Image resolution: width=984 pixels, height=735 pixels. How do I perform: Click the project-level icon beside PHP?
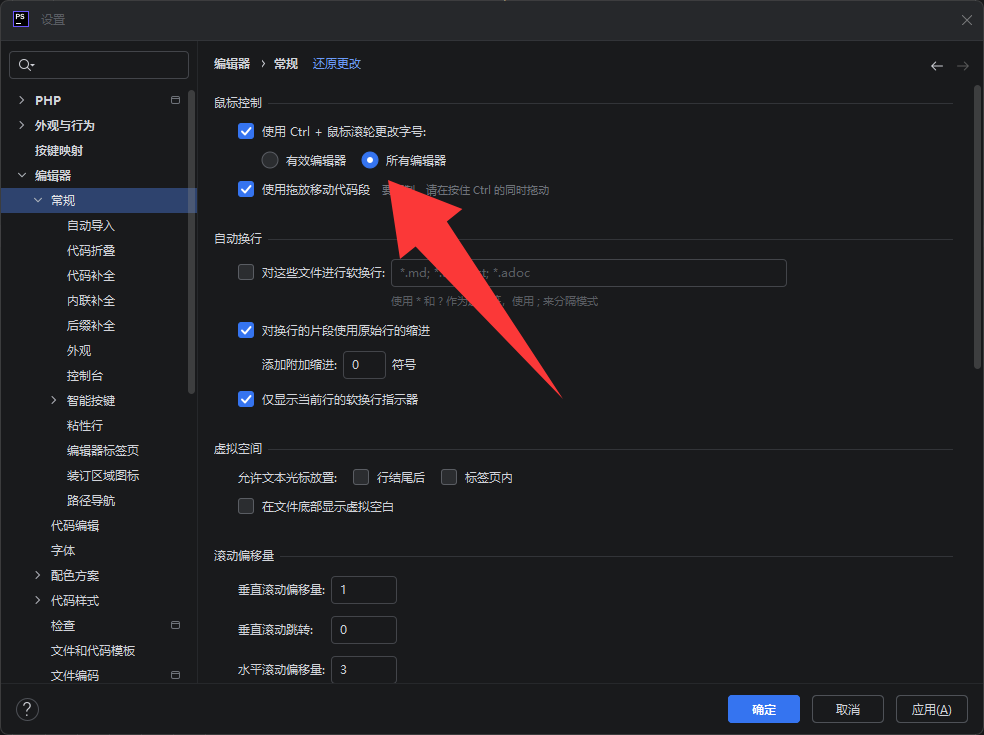(176, 100)
